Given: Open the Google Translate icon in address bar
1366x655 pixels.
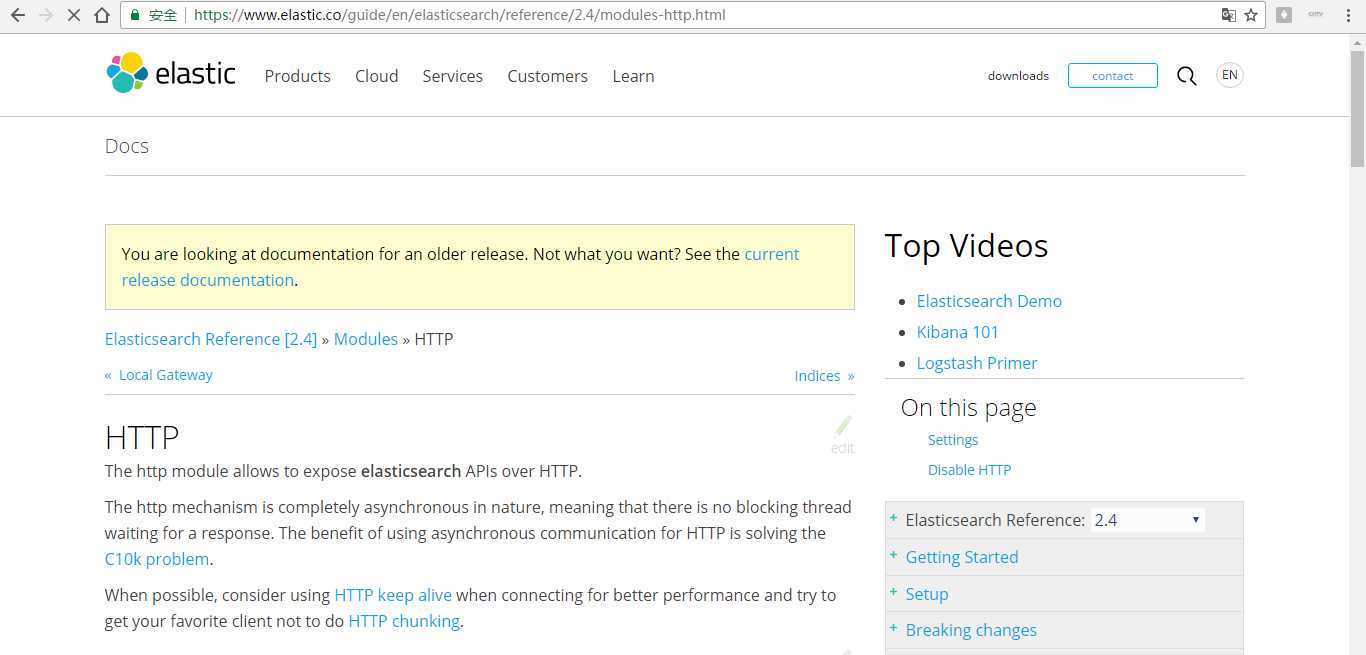Looking at the screenshot, I should pyautogui.click(x=1228, y=15).
